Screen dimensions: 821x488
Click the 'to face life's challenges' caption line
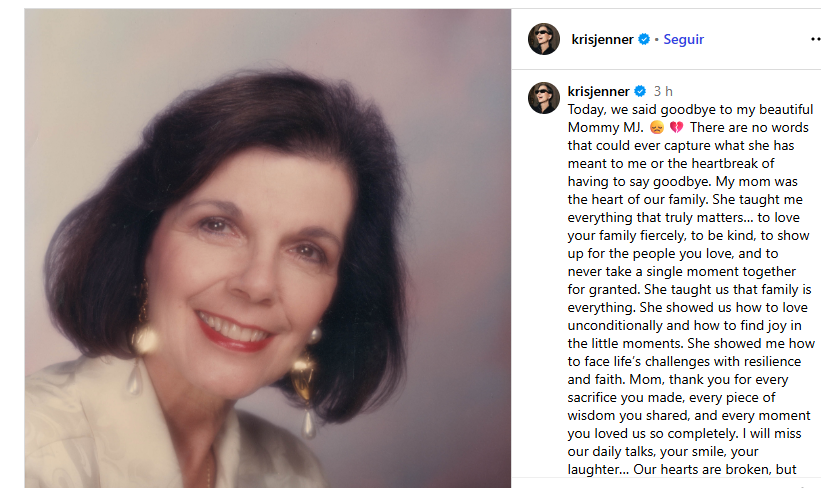click(684, 361)
